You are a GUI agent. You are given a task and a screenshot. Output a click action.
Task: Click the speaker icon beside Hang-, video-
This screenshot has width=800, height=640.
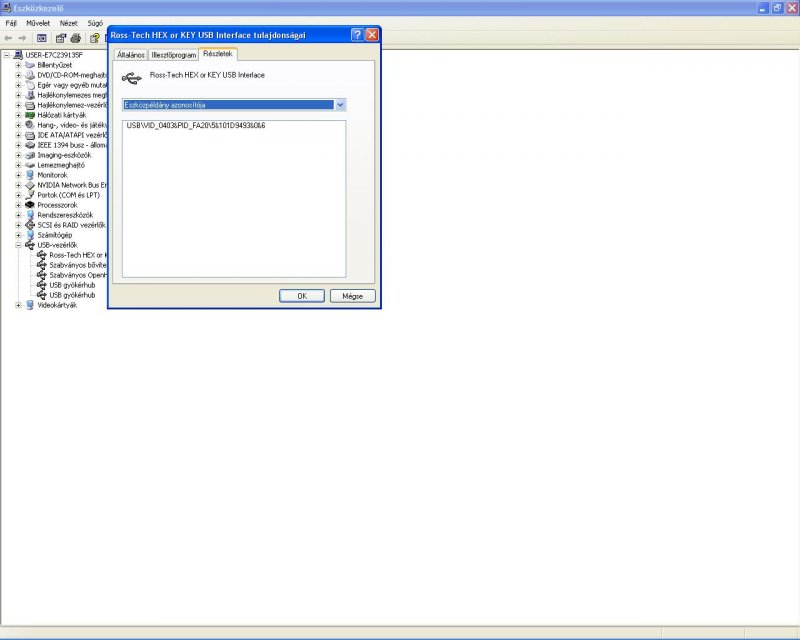[x=30, y=125]
